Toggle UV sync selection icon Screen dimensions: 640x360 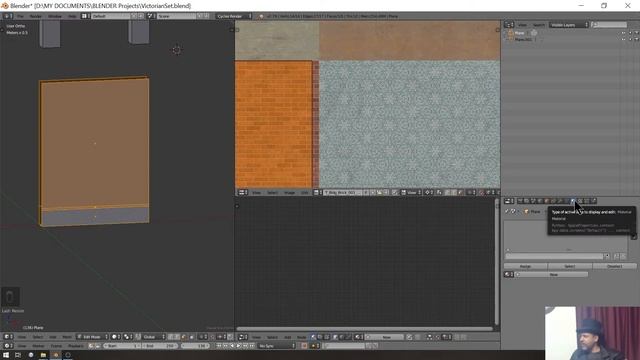pos(439,192)
